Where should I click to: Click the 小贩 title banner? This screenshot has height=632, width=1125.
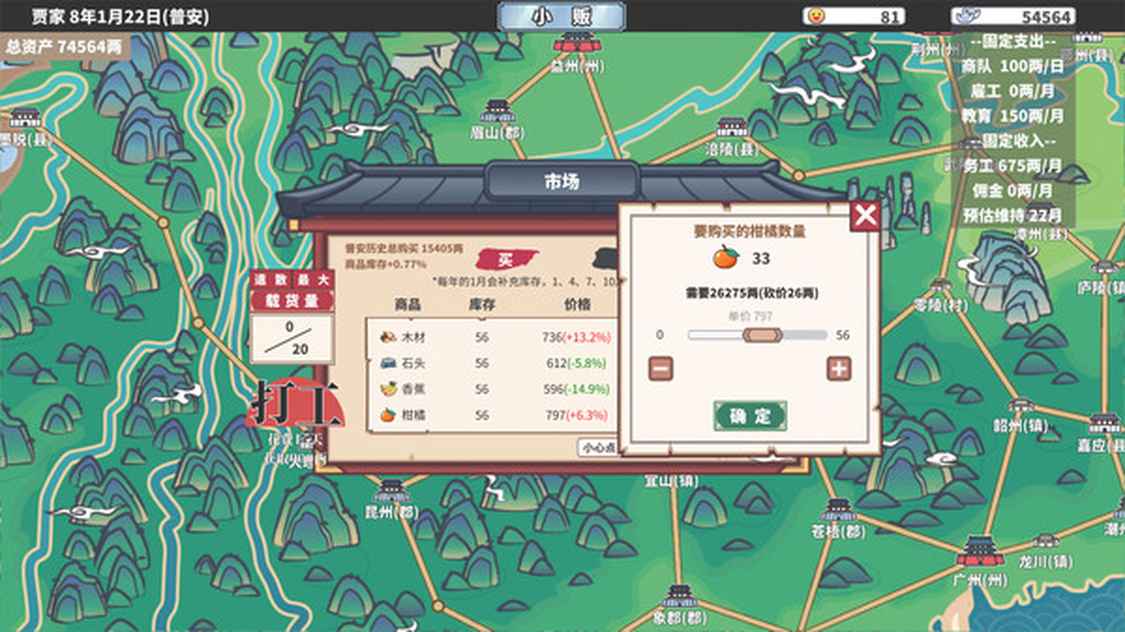(561, 16)
